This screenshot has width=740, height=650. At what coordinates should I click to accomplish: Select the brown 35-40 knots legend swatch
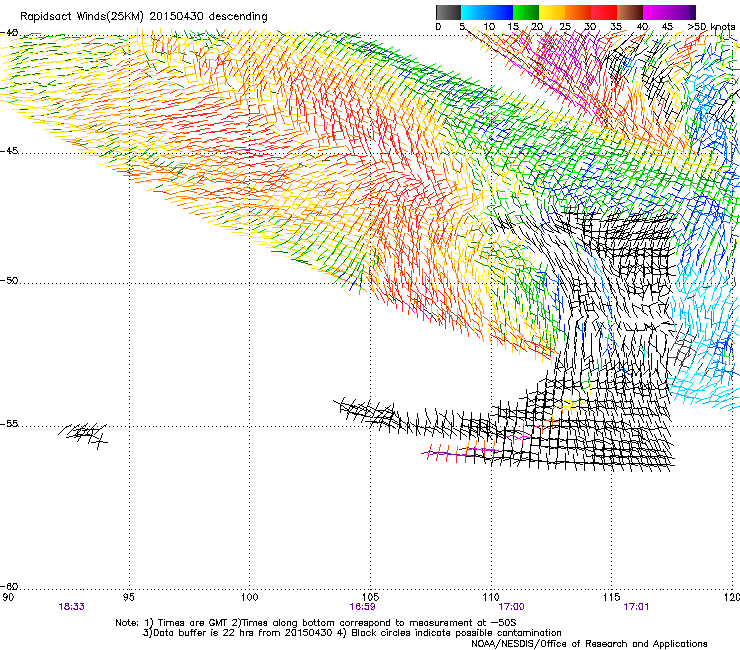tap(630, 12)
